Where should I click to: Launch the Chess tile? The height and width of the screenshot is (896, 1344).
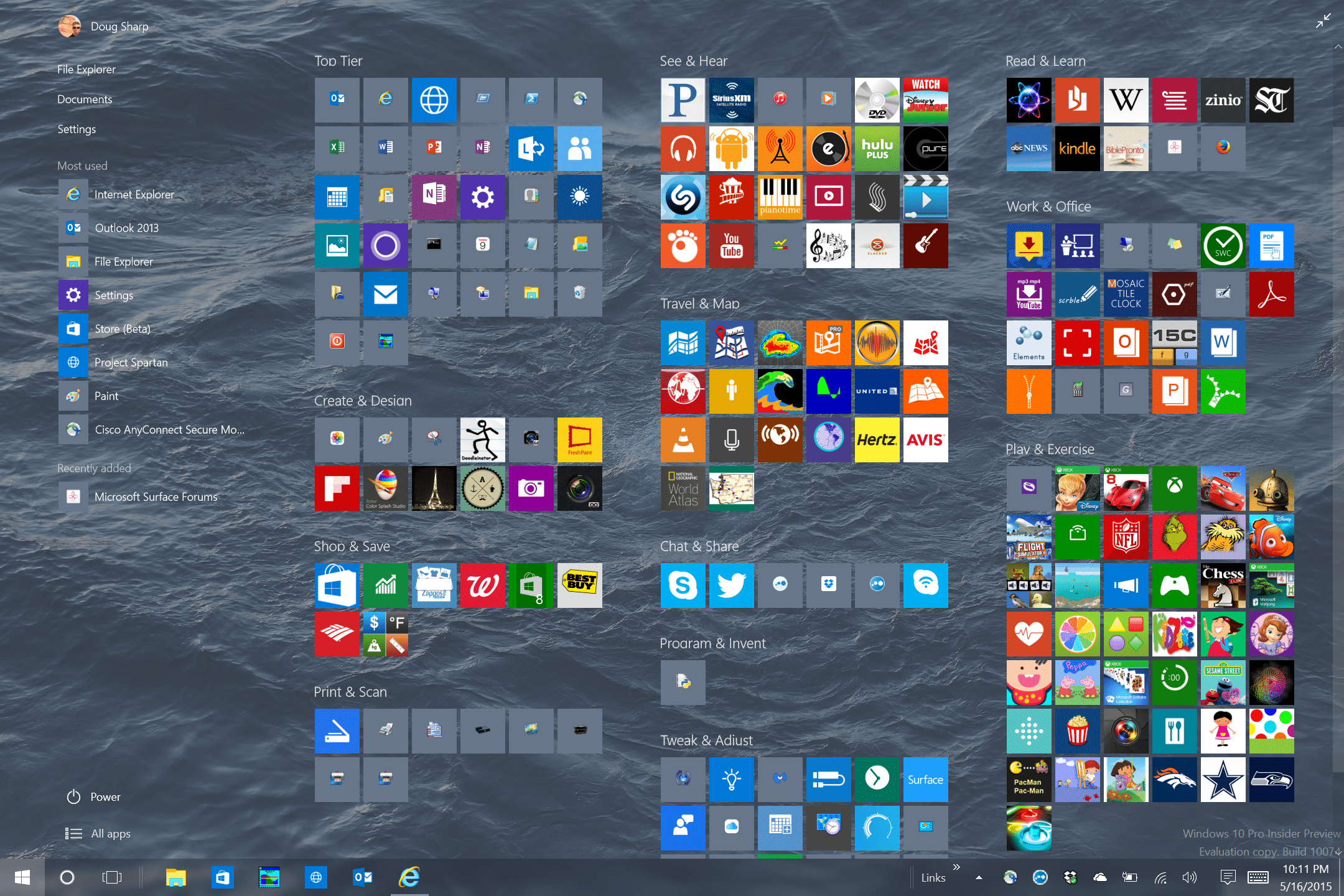click(1223, 586)
